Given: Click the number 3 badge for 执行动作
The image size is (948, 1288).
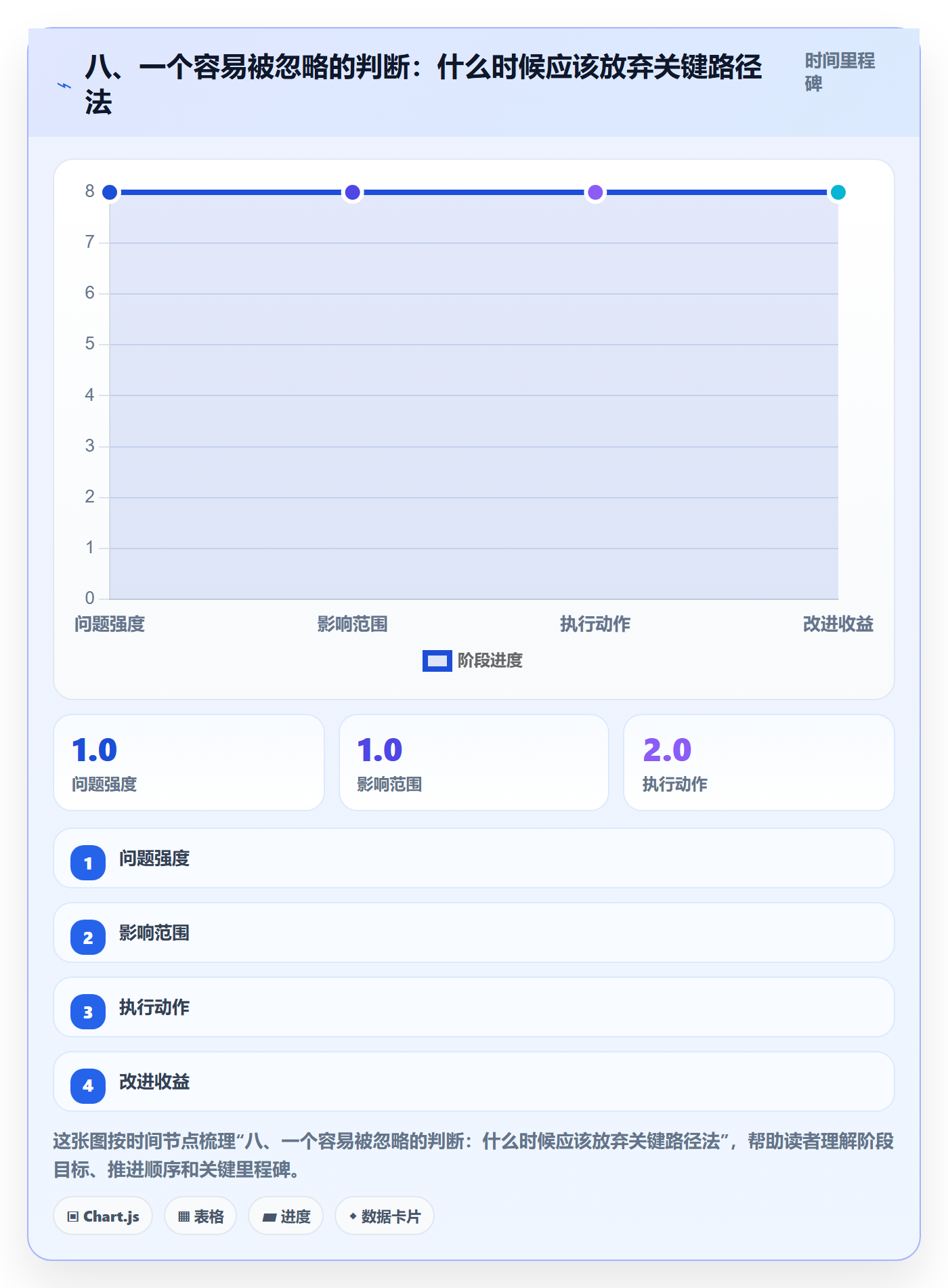Looking at the screenshot, I should (x=88, y=1012).
